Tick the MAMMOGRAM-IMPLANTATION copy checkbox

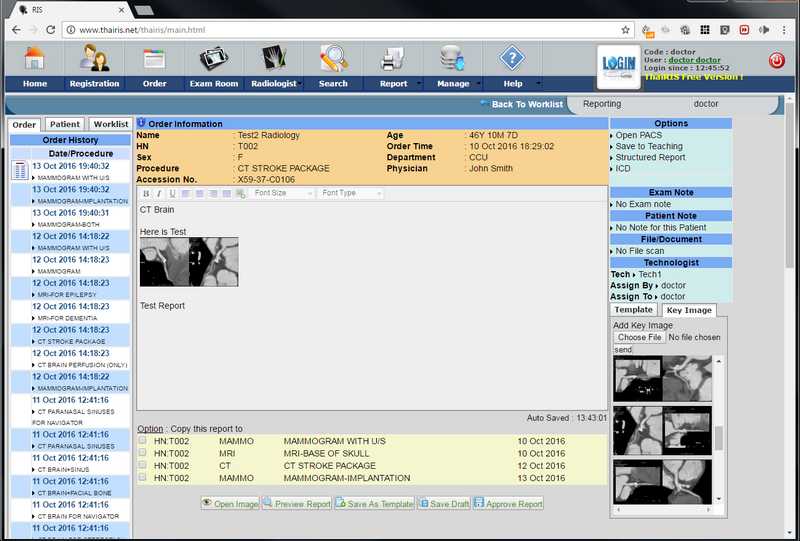tap(142, 478)
